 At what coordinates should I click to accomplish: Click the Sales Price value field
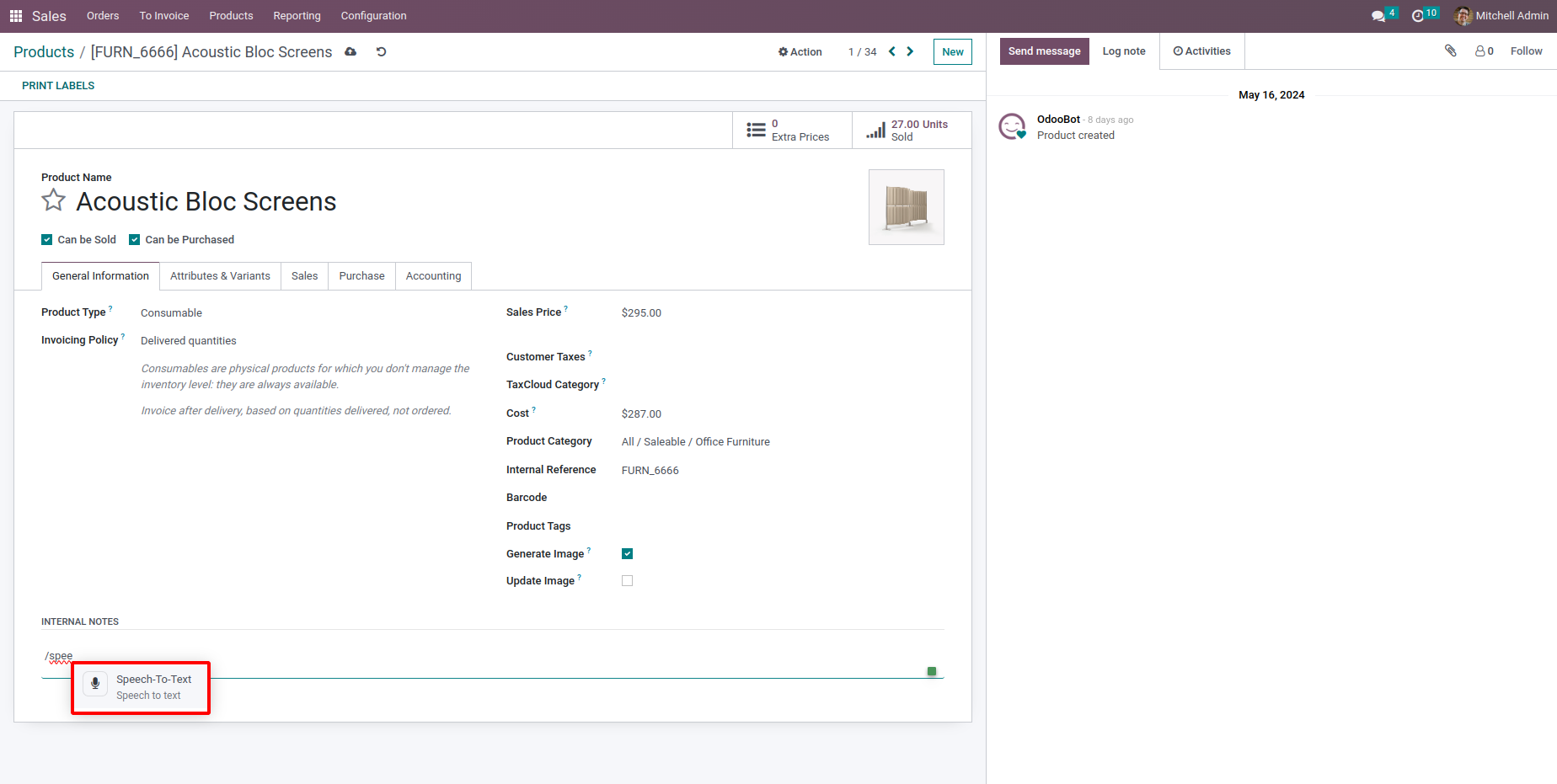tap(783, 312)
